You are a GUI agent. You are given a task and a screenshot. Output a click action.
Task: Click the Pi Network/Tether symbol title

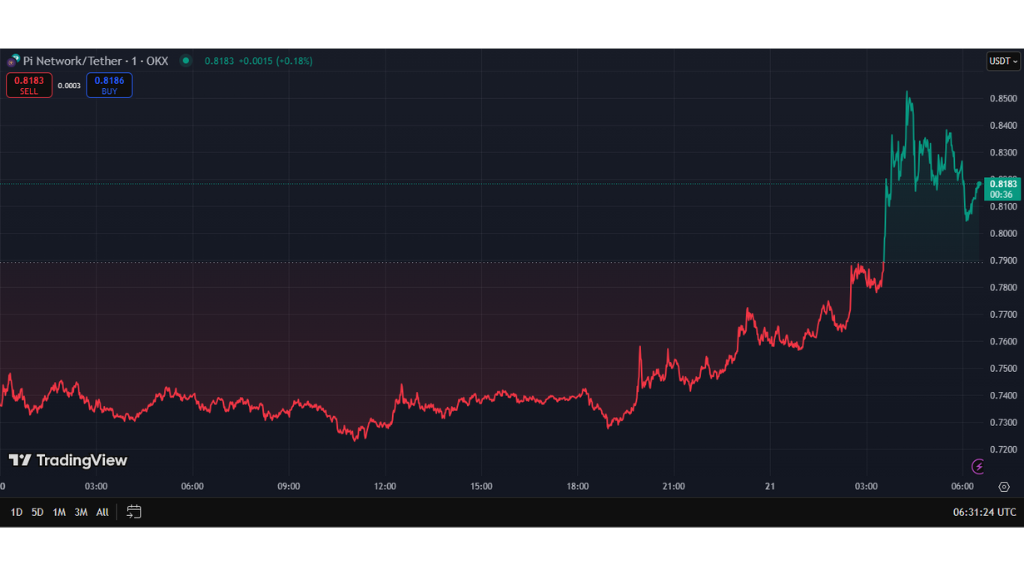coord(95,61)
